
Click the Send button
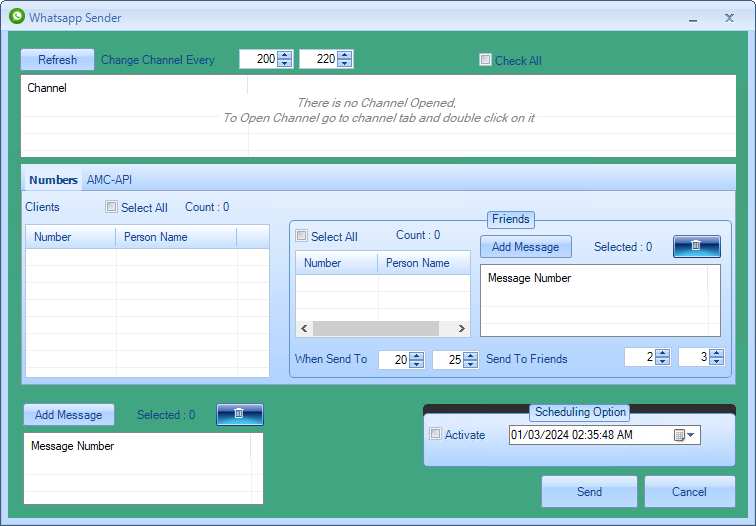point(589,492)
